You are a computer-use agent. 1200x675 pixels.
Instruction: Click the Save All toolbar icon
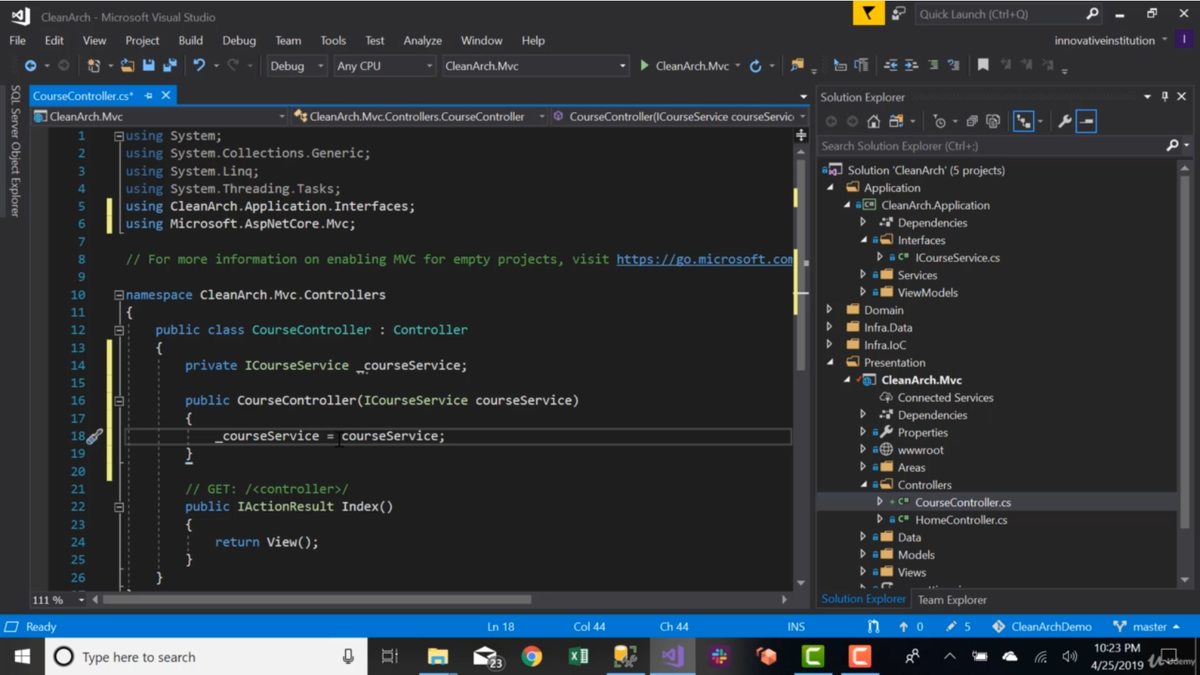[x=169, y=66]
